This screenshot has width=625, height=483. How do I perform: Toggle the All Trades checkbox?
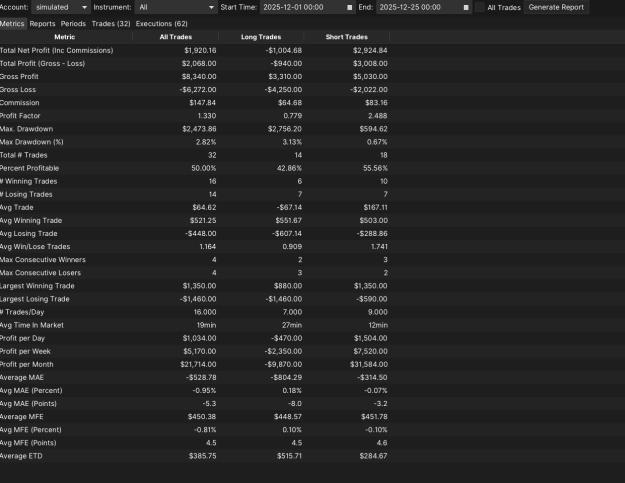[480, 7]
